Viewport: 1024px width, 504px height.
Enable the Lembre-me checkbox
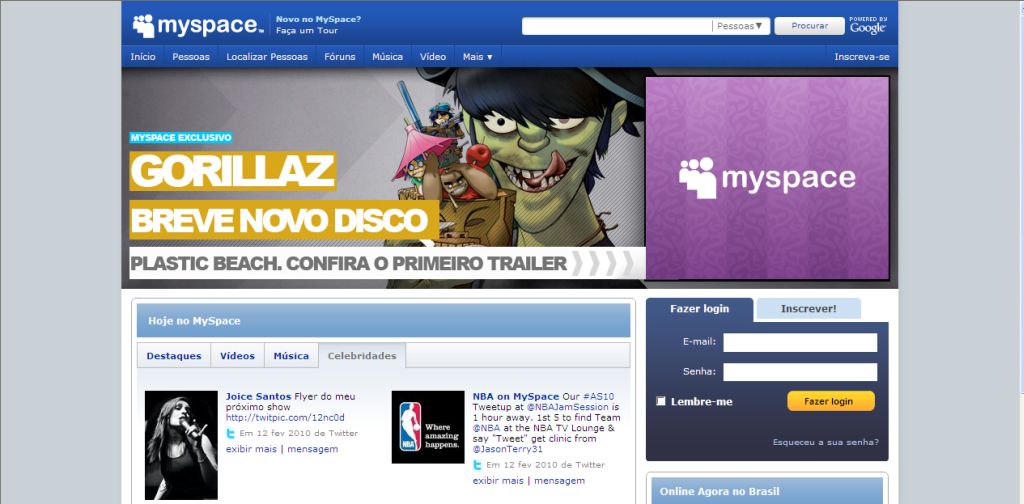tap(661, 402)
